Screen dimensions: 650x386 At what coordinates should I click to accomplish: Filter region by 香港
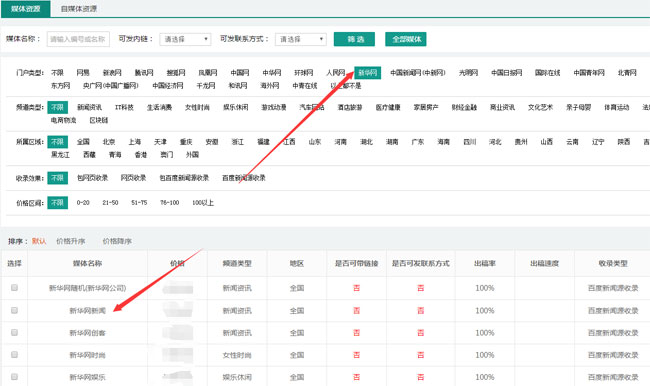[x=141, y=154]
